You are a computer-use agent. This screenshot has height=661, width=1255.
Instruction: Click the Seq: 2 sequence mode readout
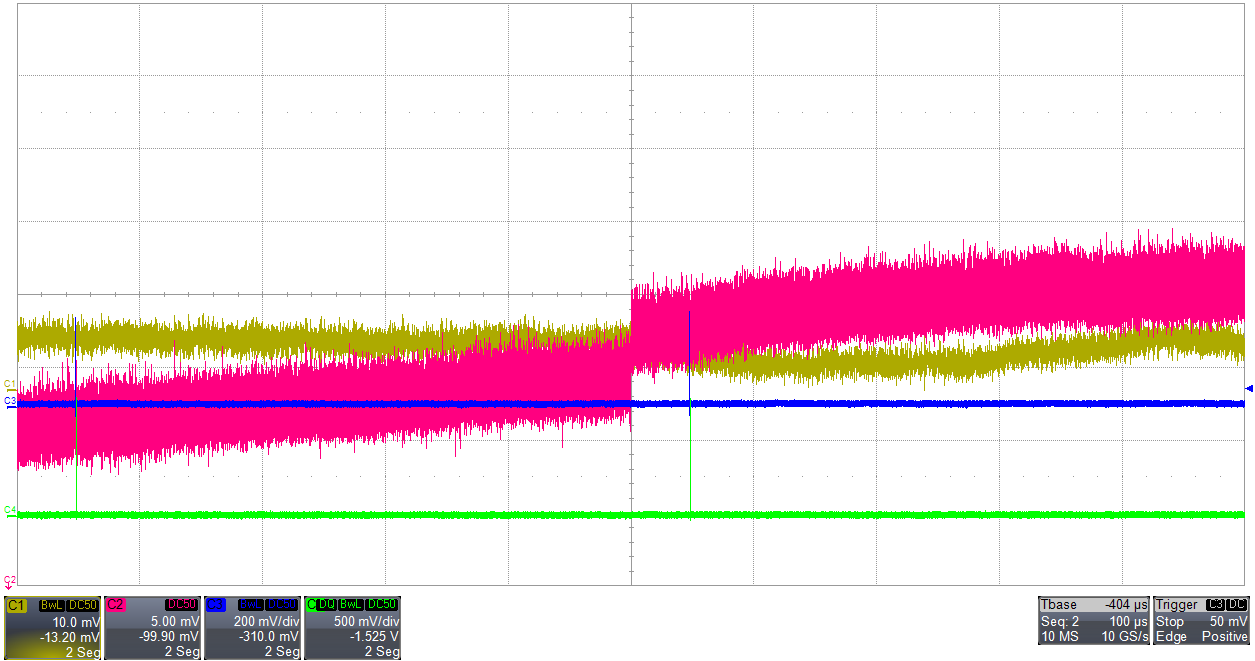(1060, 622)
